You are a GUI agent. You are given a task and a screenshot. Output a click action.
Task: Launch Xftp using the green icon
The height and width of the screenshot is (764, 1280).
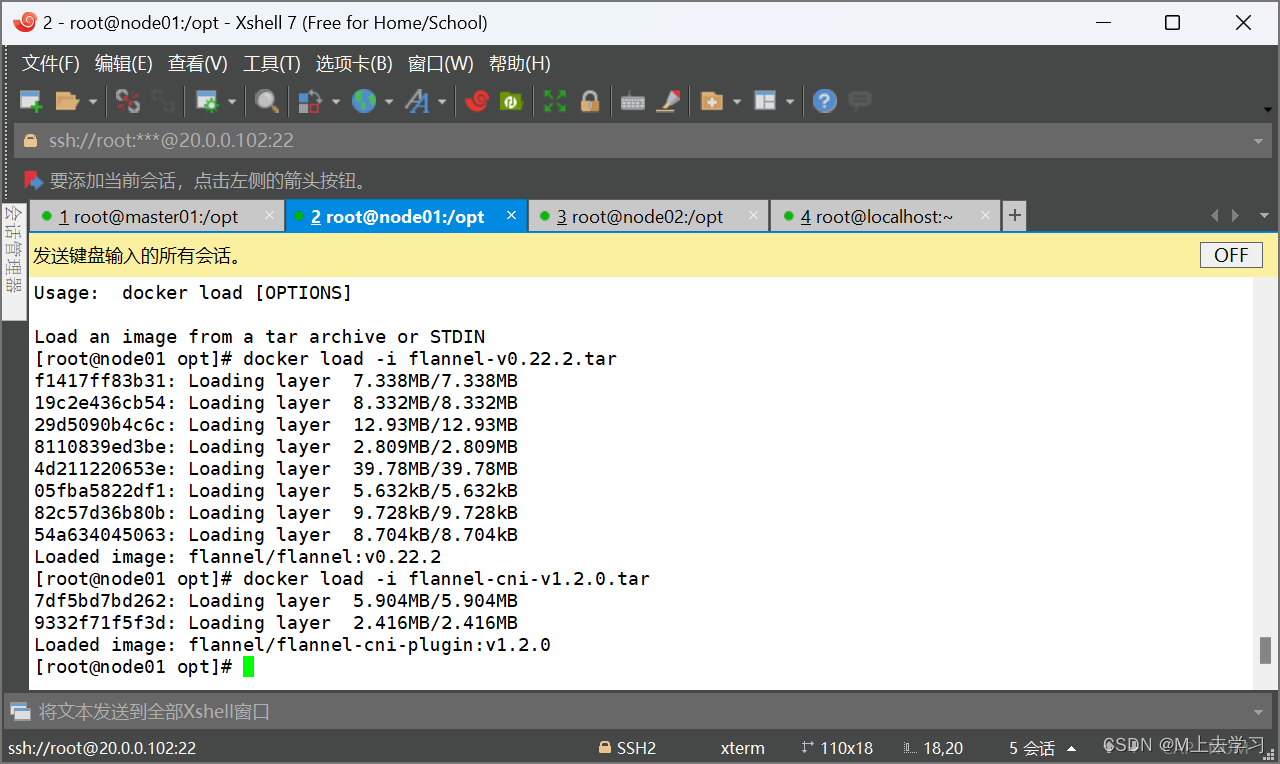pos(511,101)
